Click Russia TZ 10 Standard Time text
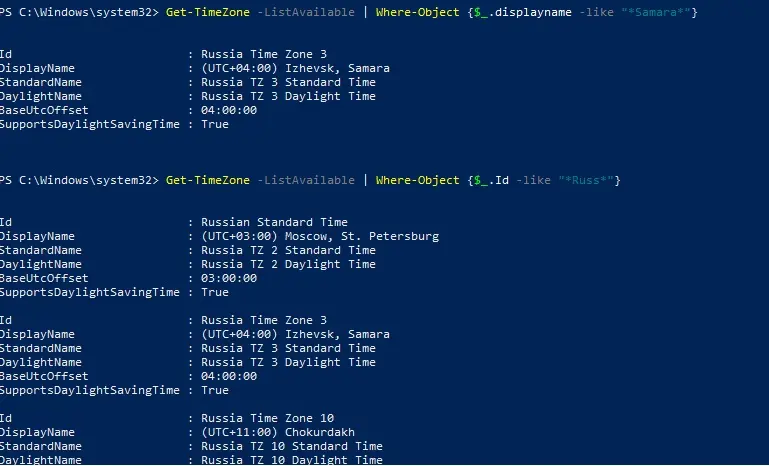This screenshot has height=466, width=769. click(292, 446)
